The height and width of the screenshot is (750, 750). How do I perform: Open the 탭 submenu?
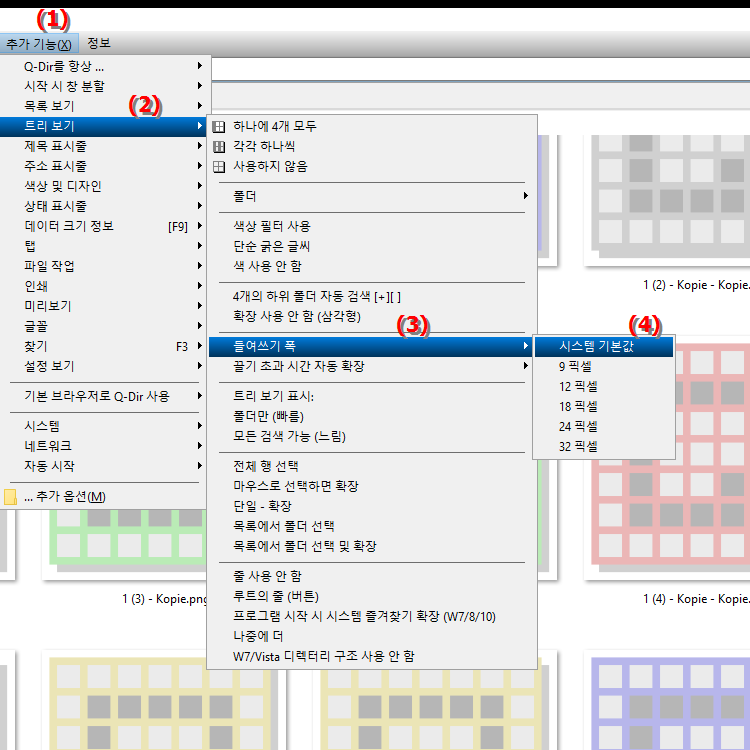click(x=103, y=246)
